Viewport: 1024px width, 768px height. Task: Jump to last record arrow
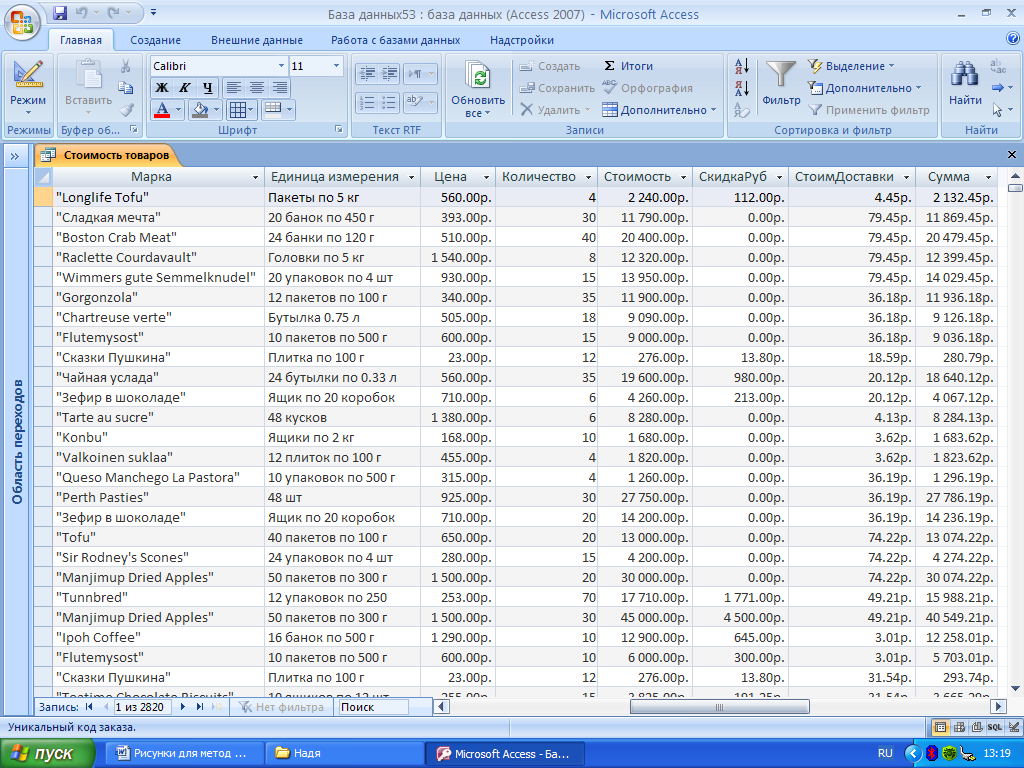pyautogui.click(x=200, y=707)
